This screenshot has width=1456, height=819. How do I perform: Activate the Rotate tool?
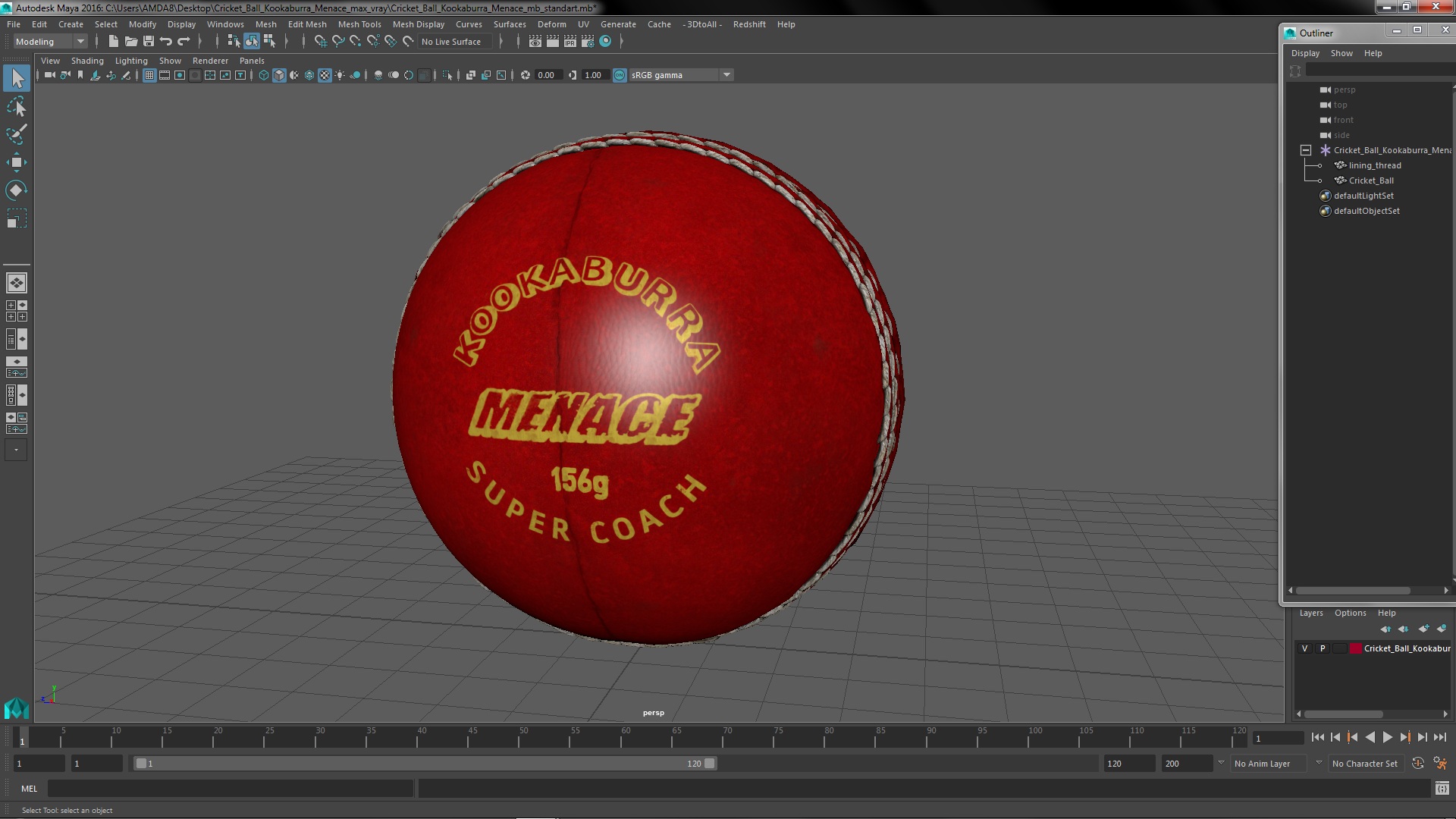click(x=17, y=190)
